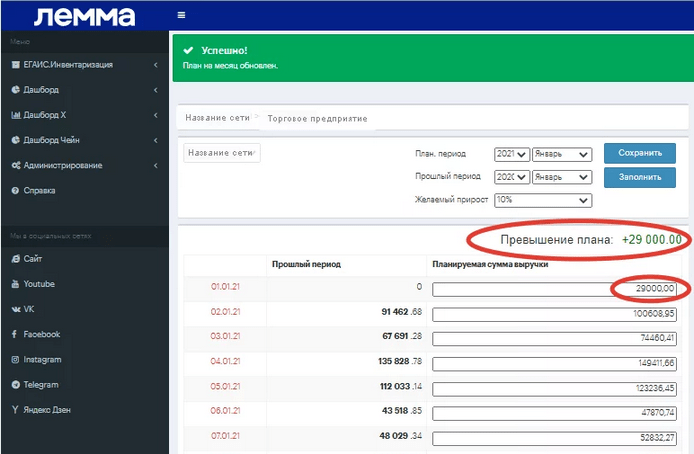Open plan period month dropdown Январь
694x454 pixels.
click(x=562, y=154)
